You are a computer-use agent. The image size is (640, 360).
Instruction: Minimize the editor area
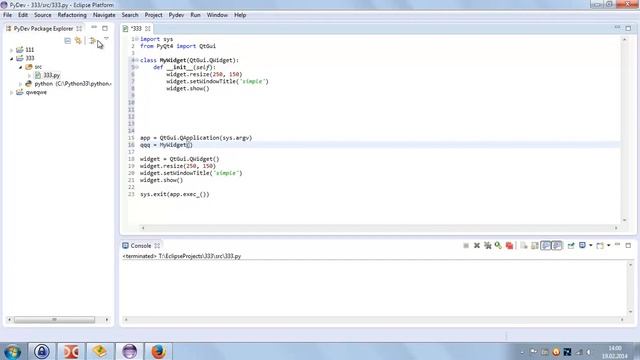tap(617, 28)
